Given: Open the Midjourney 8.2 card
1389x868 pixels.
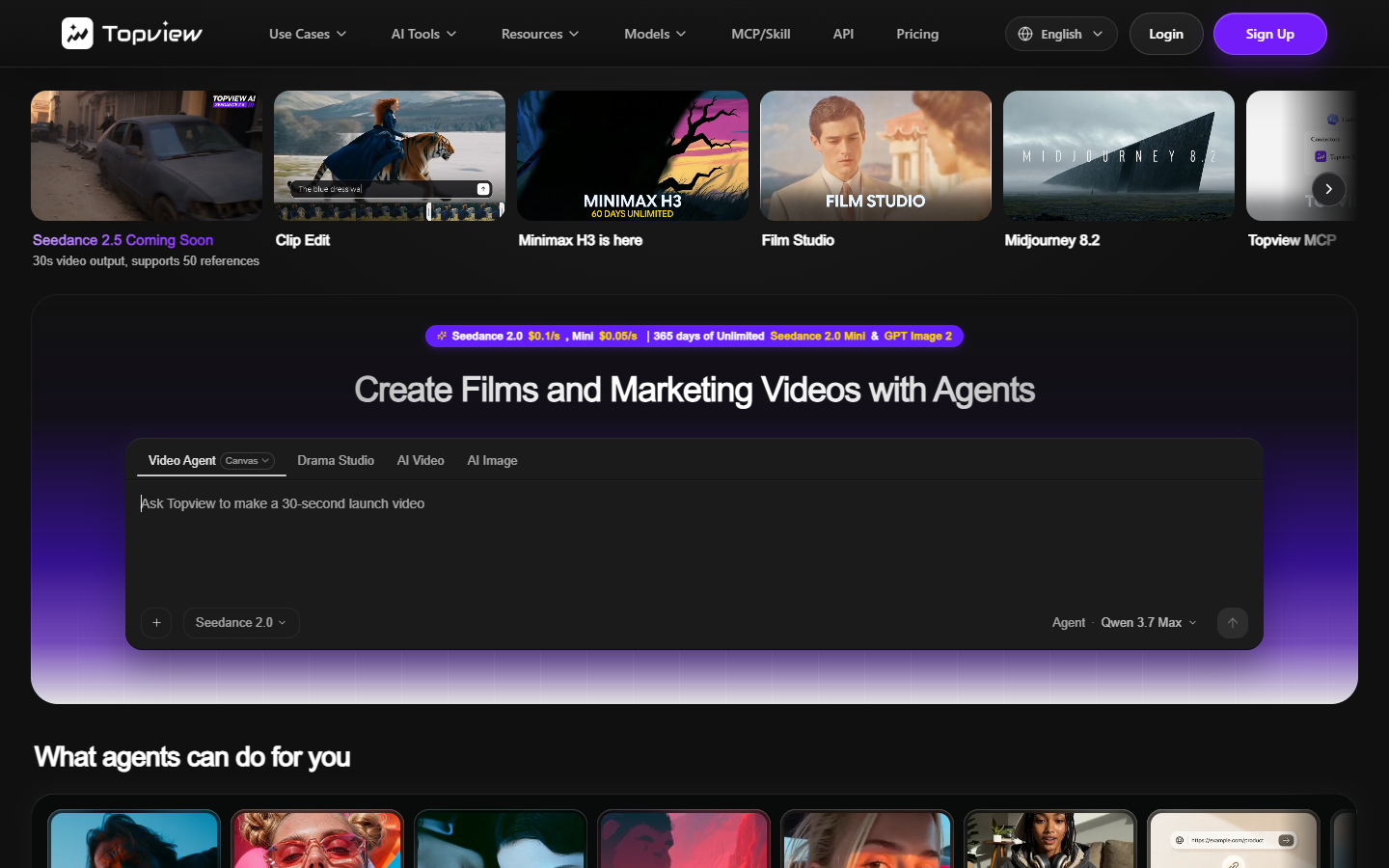Looking at the screenshot, I should click(1119, 155).
